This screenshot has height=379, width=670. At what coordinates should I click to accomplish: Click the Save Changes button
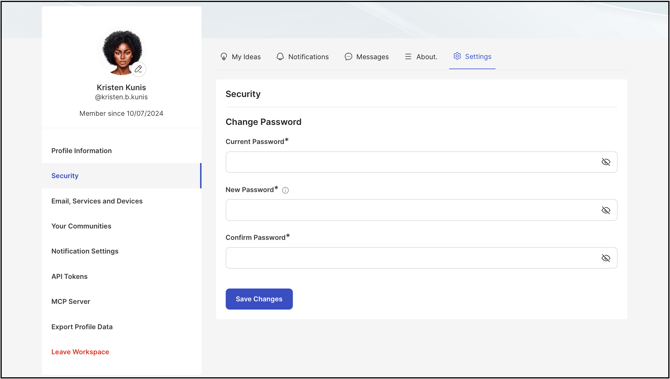259,299
